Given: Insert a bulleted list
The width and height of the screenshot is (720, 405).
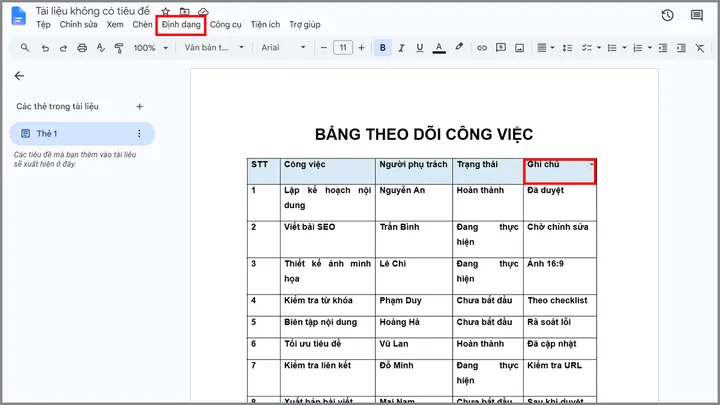Looking at the screenshot, I should tap(612, 48).
